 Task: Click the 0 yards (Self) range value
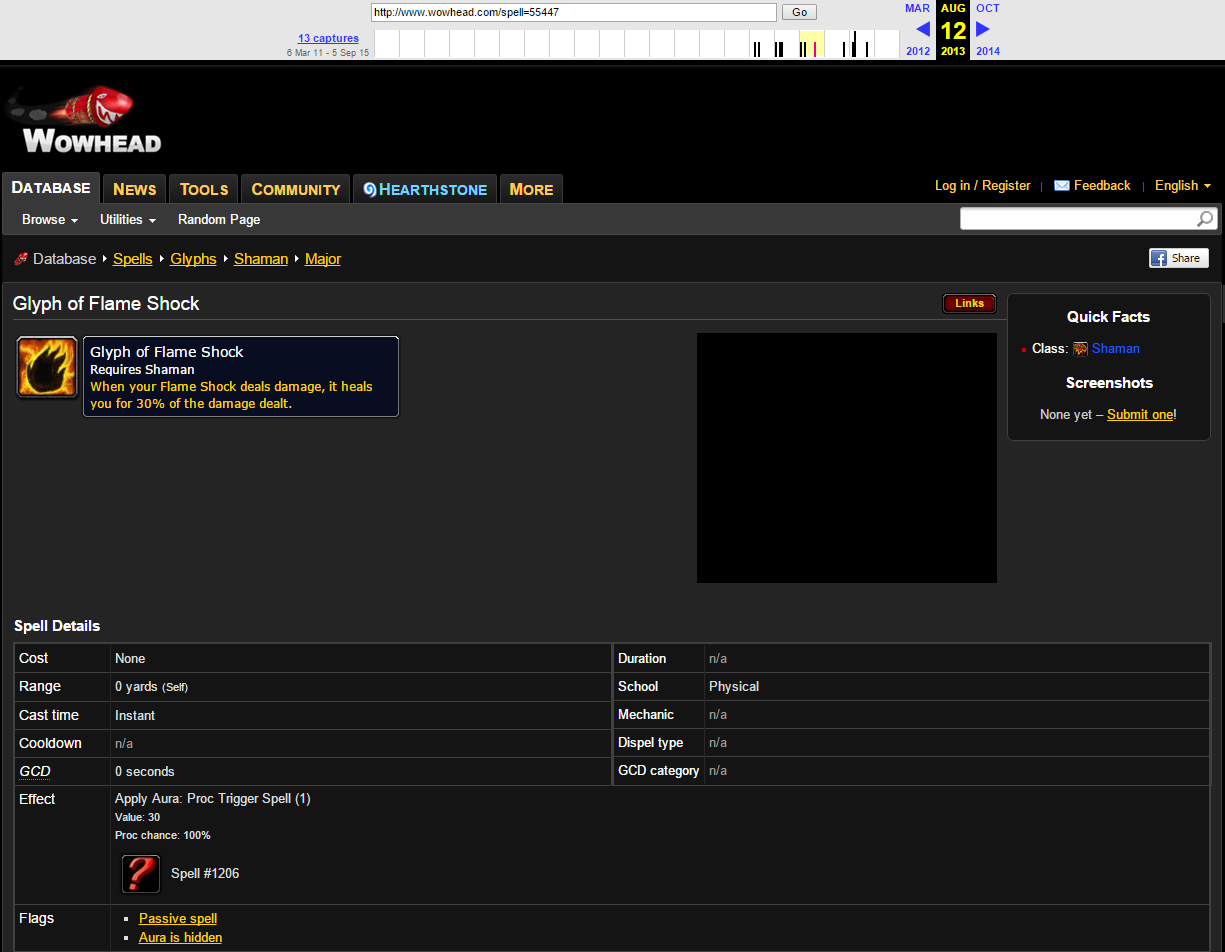point(151,687)
